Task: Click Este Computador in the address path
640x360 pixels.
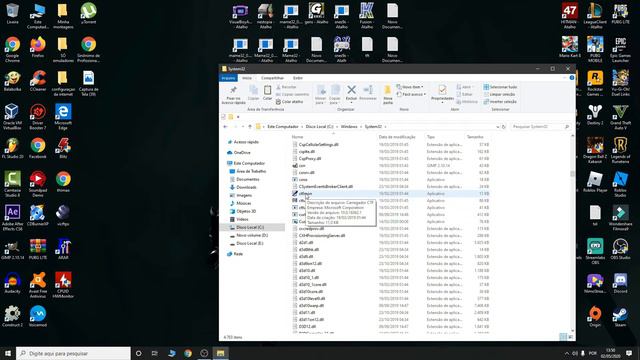Action: pos(283,127)
